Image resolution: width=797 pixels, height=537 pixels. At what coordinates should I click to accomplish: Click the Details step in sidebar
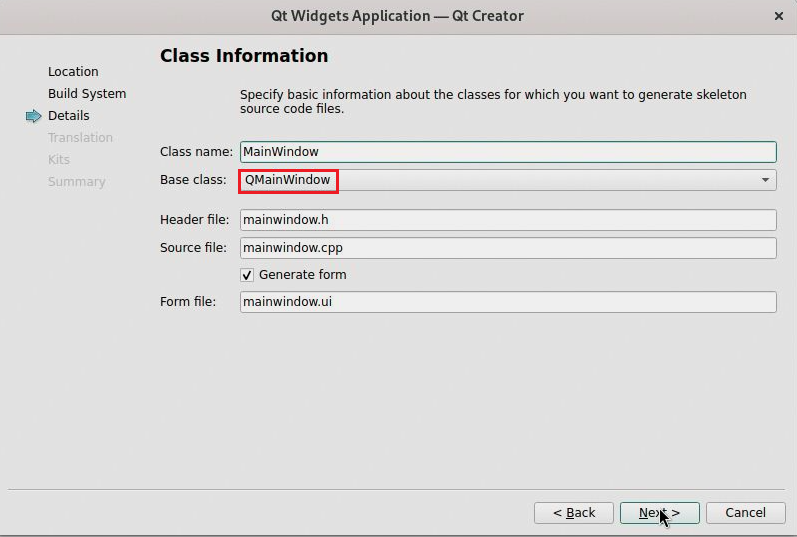[69, 116]
